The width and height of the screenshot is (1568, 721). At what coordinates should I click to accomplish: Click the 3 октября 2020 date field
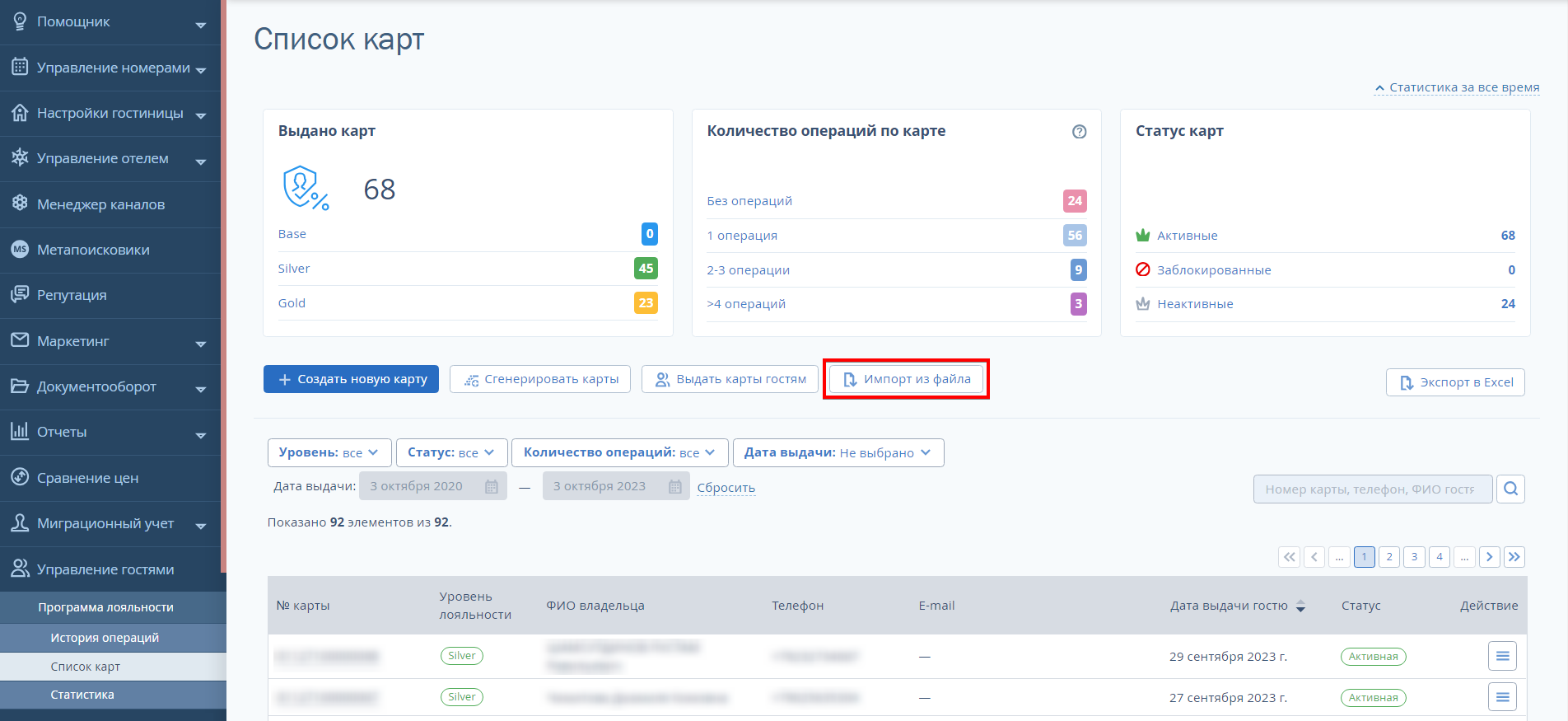(x=433, y=486)
